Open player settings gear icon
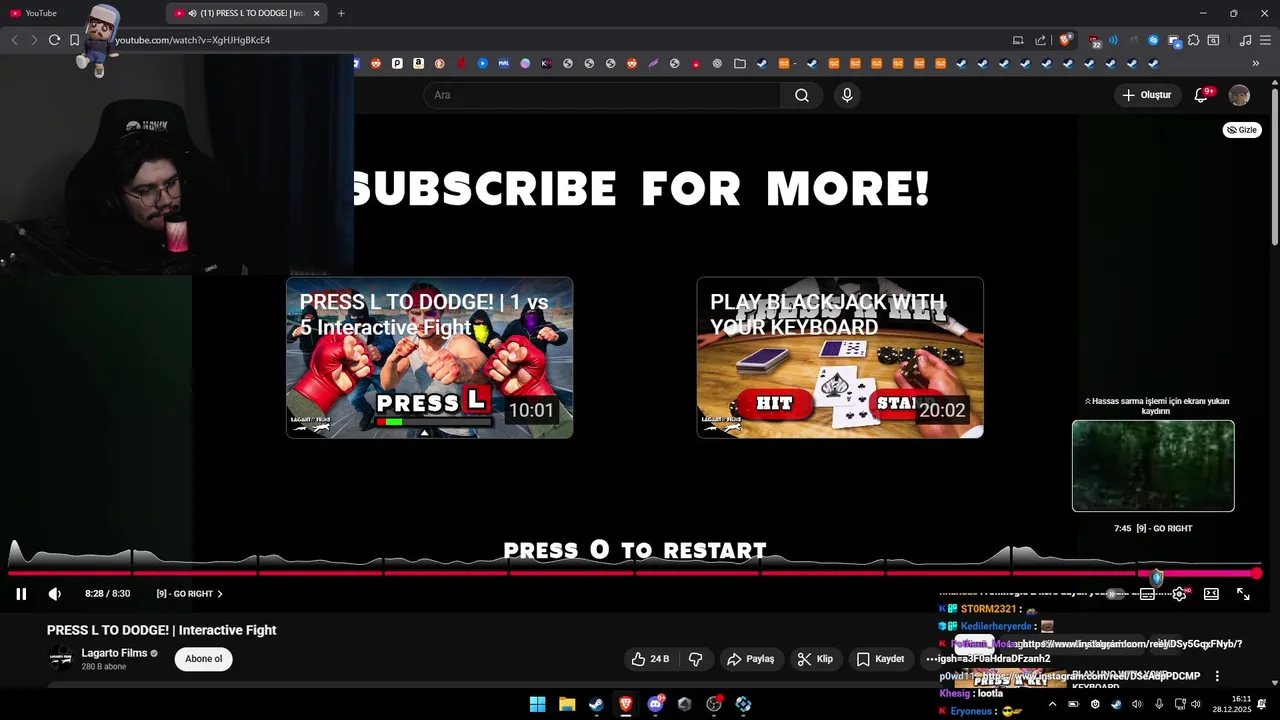 1179,594
